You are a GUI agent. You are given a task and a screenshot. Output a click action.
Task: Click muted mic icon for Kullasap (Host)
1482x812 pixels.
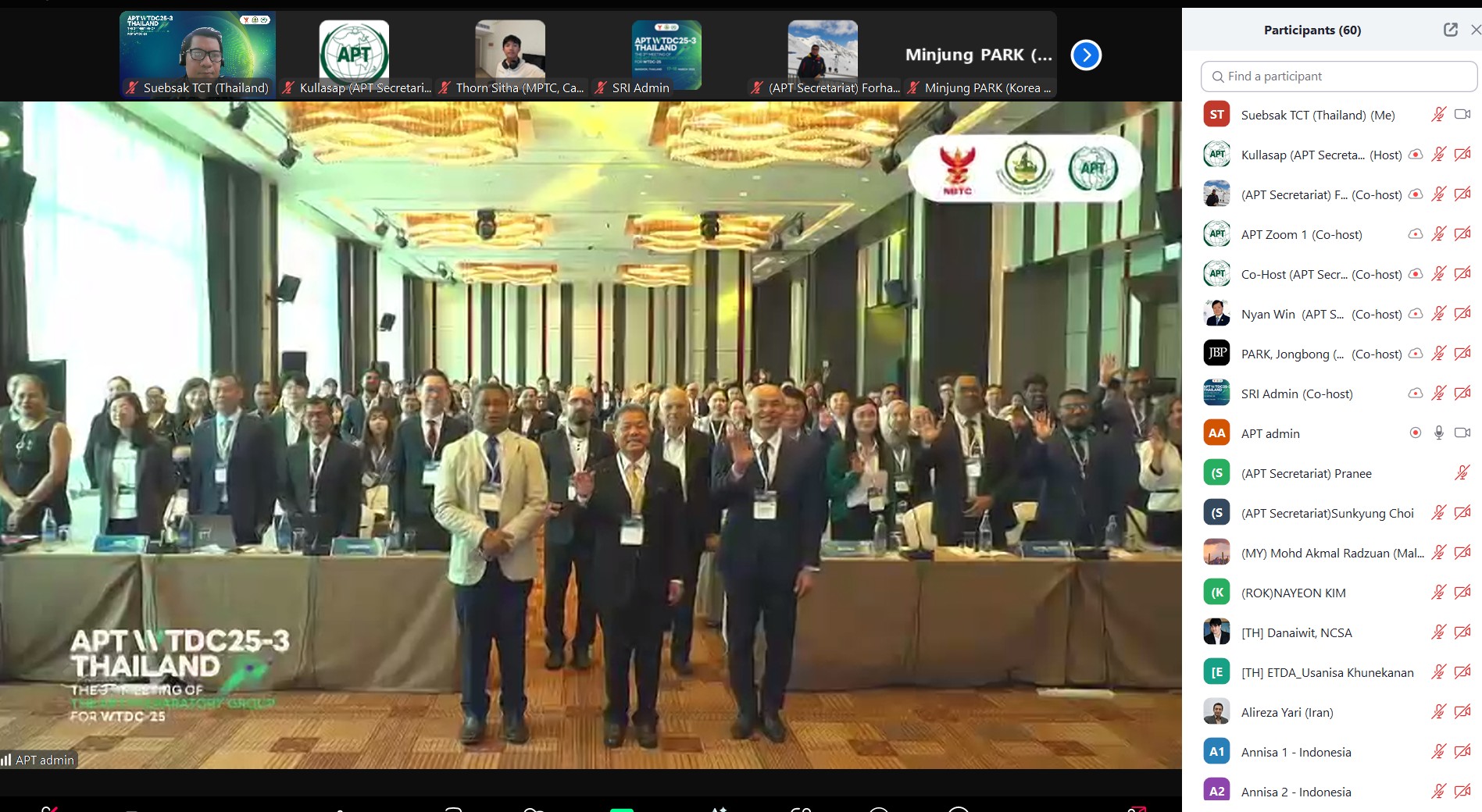tap(1438, 155)
